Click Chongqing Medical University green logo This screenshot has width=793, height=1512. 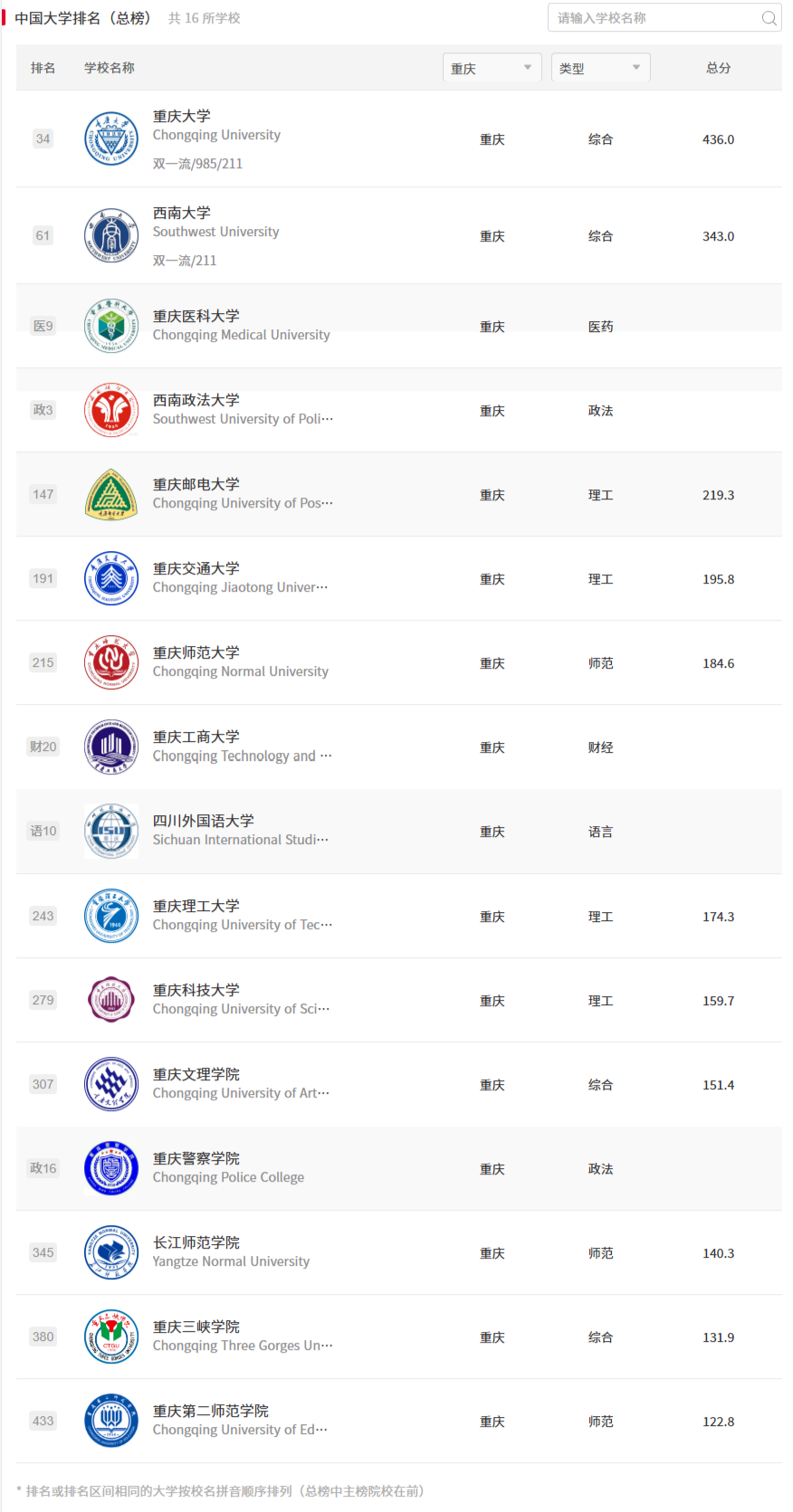point(111,326)
